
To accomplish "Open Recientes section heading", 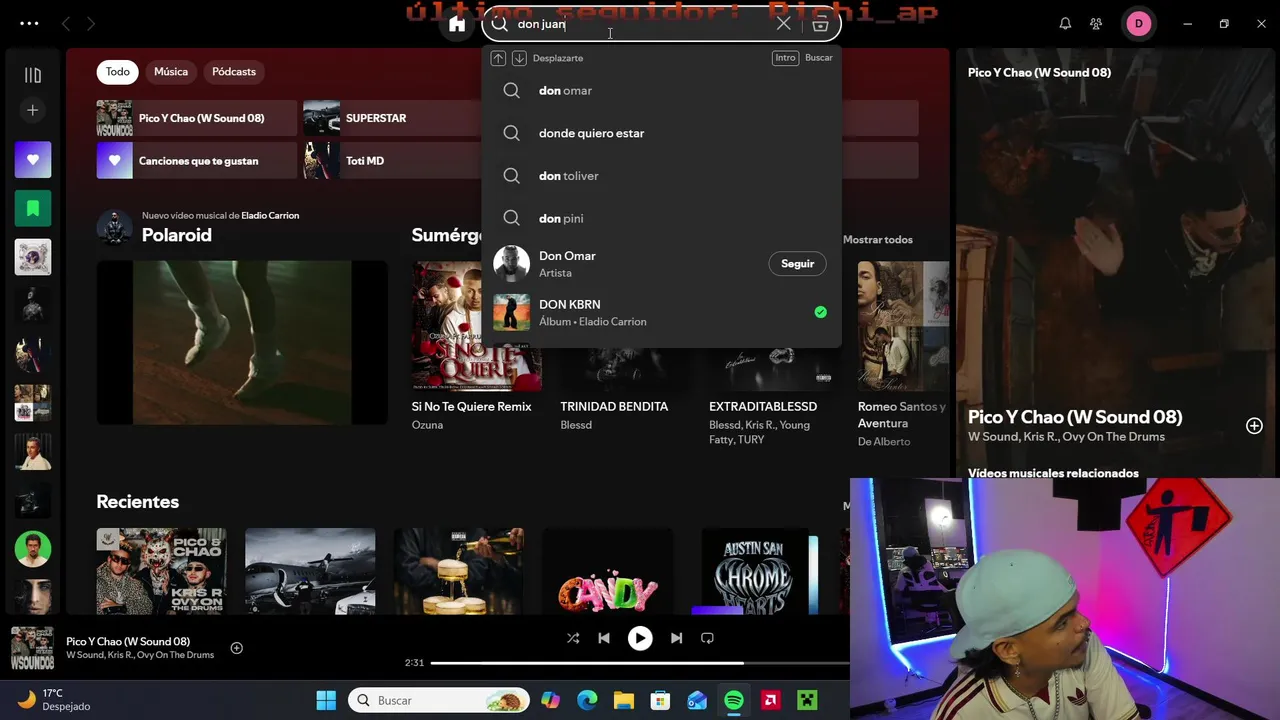I will tap(138, 502).
